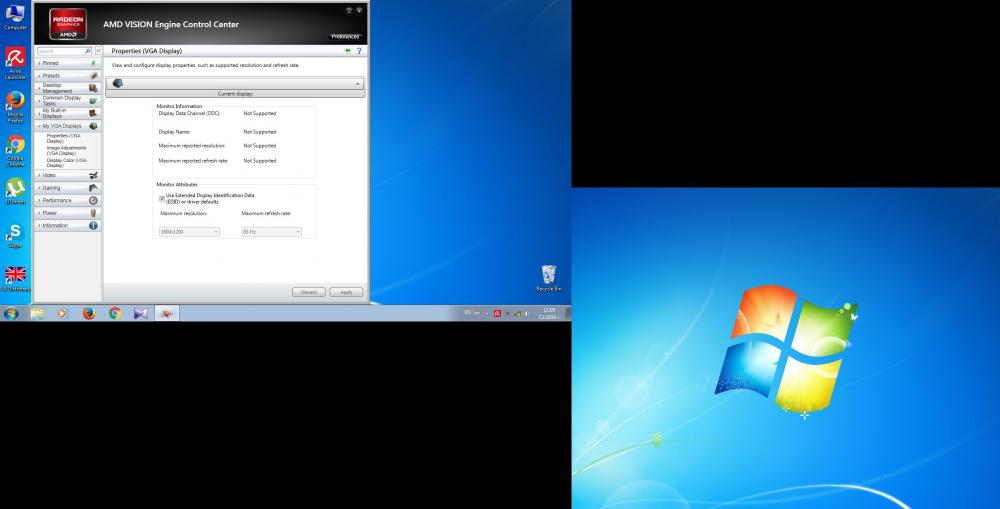Click the search magnifier icon in sidebar
This screenshot has height=509, width=1000.
tap(88, 50)
